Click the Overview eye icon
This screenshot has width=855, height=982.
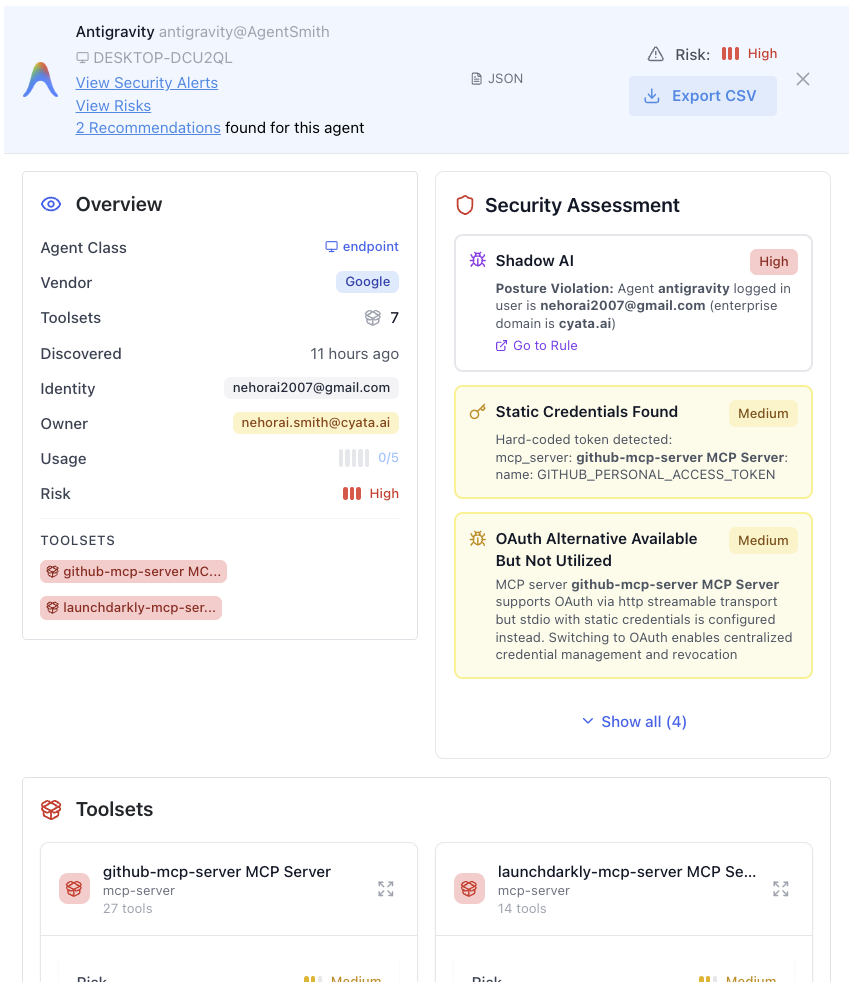click(51, 204)
